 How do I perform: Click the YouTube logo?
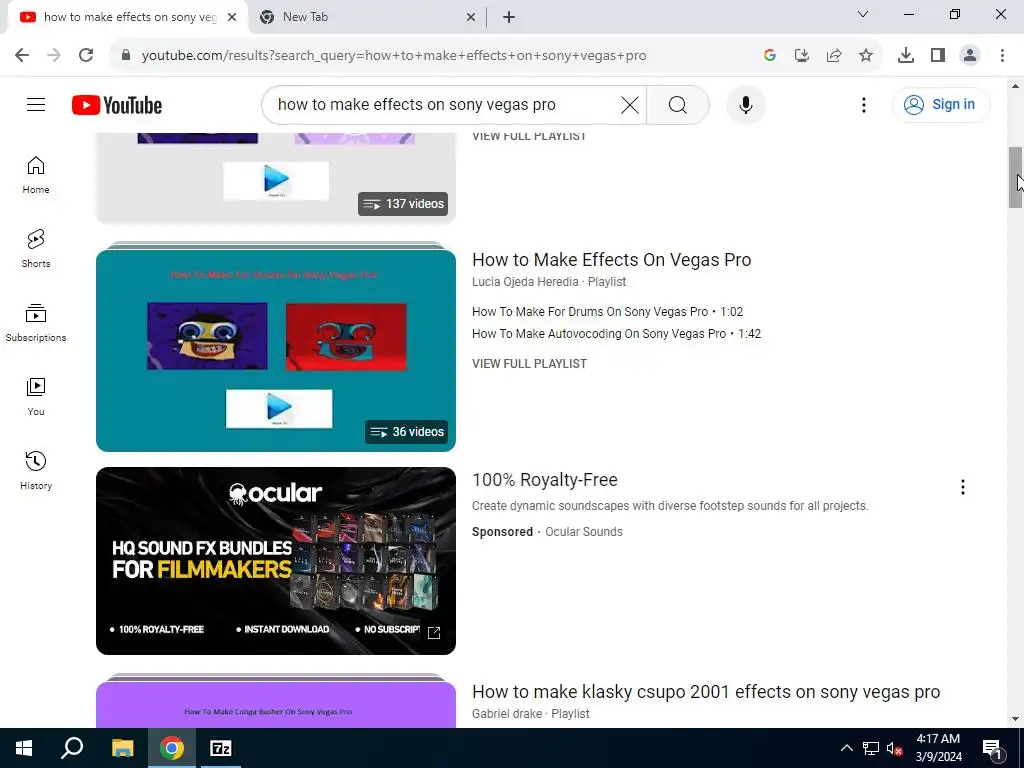pyautogui.click(x=117, y=105)
